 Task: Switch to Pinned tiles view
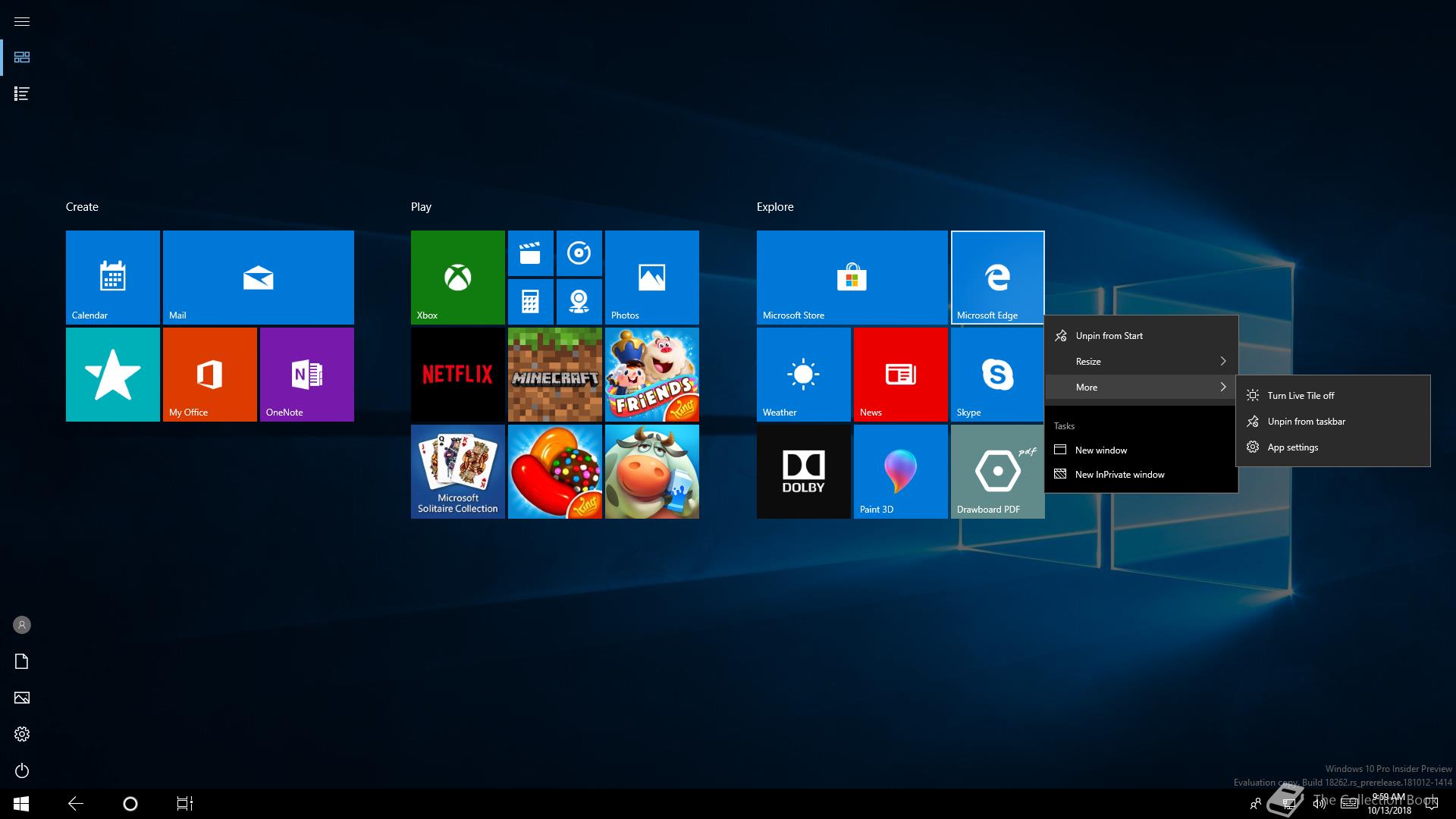(22, 58)
